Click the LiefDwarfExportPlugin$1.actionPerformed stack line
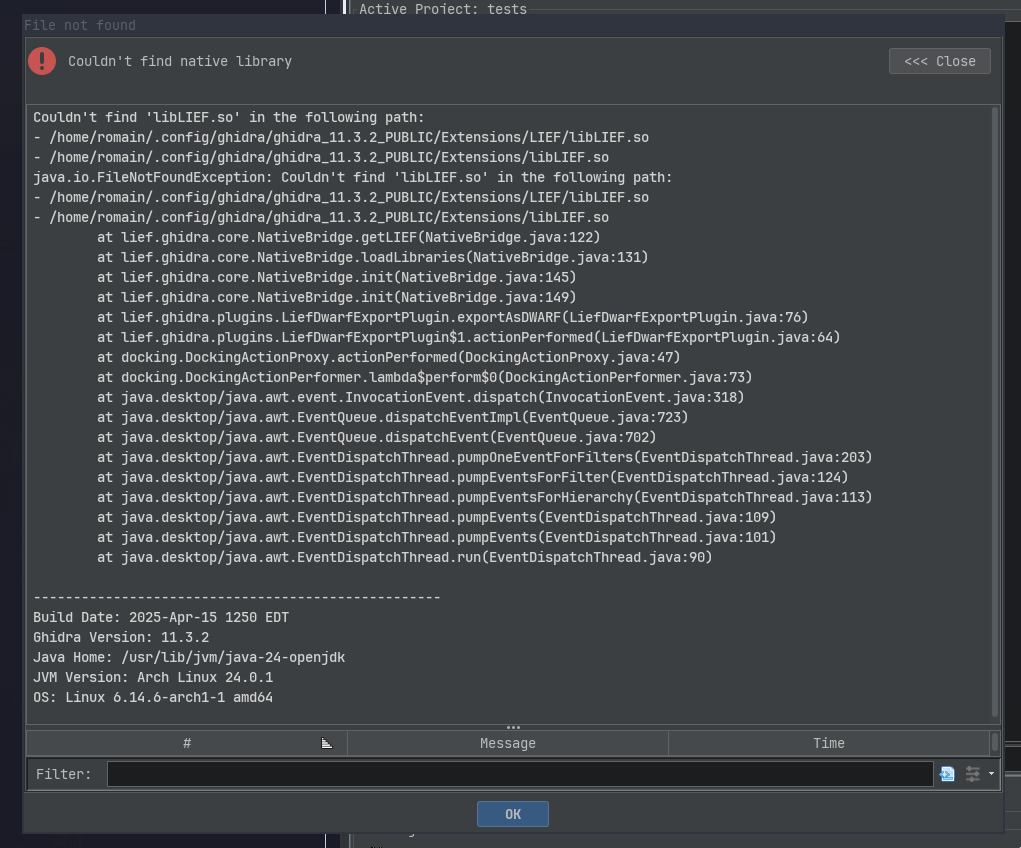This screenshot has height=848, width=1021. (x=469, y=337)
